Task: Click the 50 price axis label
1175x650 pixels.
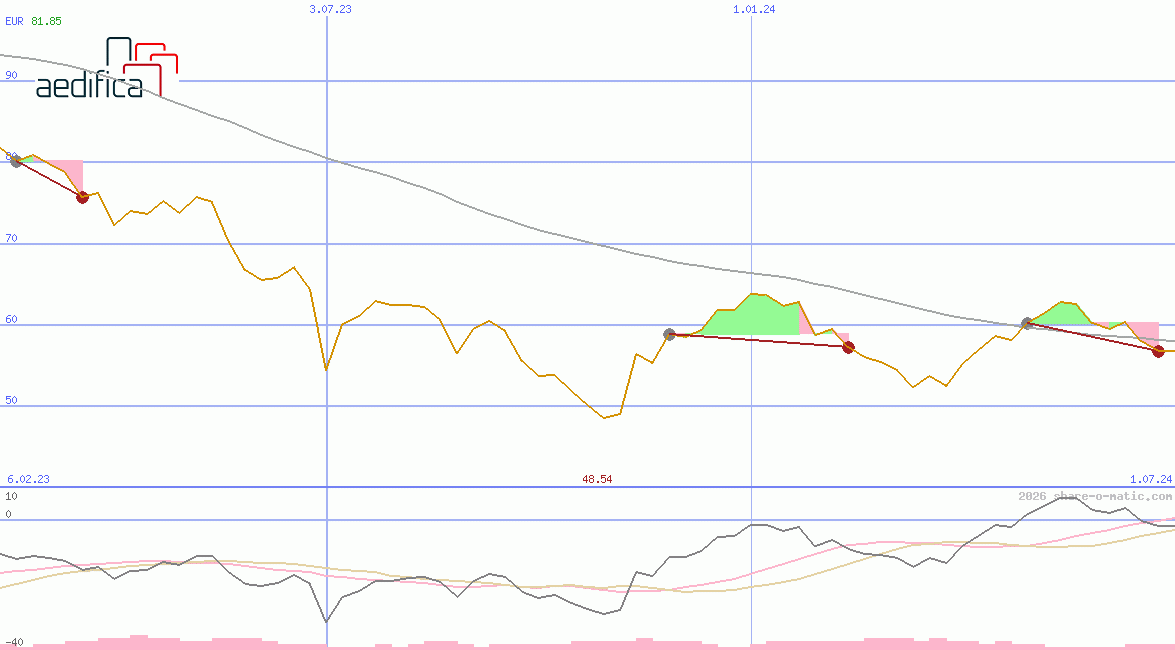Action: pos(11,400)
